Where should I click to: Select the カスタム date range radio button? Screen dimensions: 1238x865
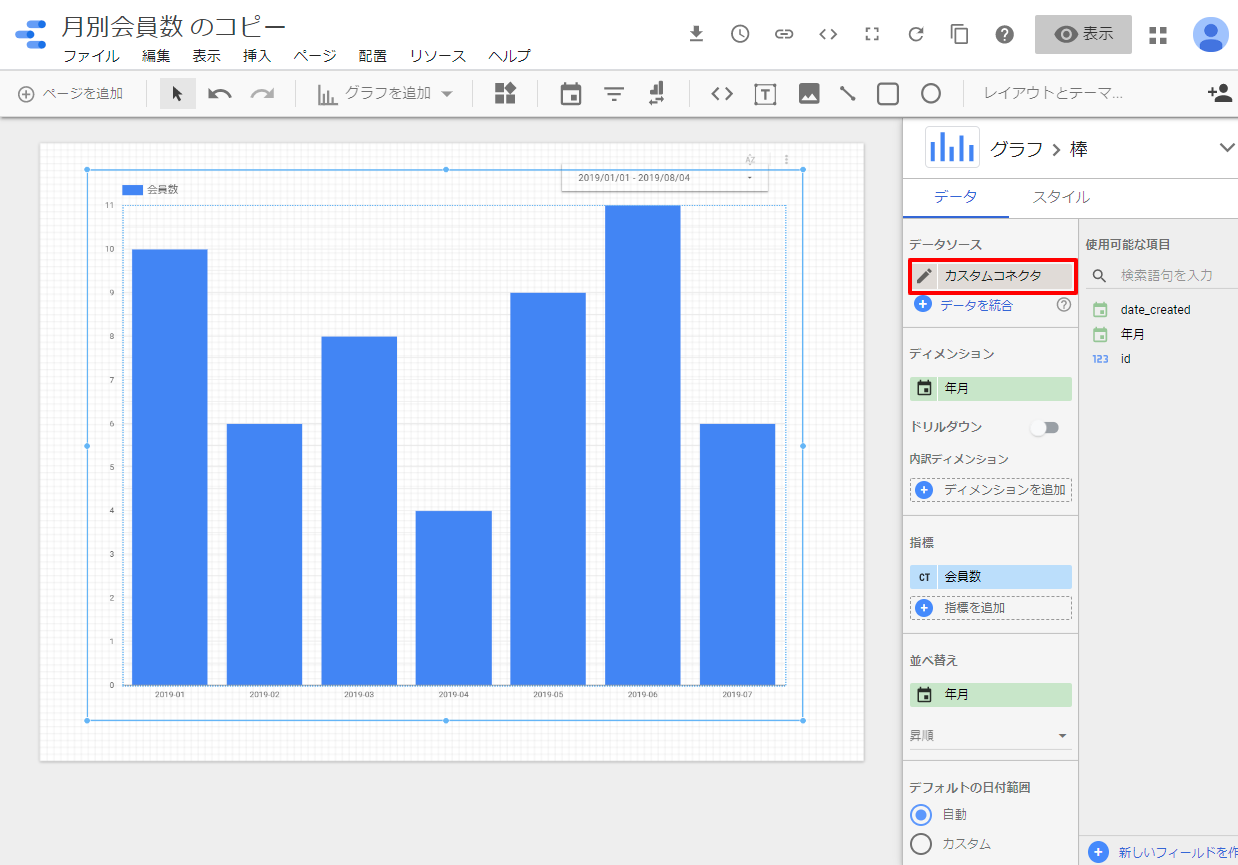point(922,844)
